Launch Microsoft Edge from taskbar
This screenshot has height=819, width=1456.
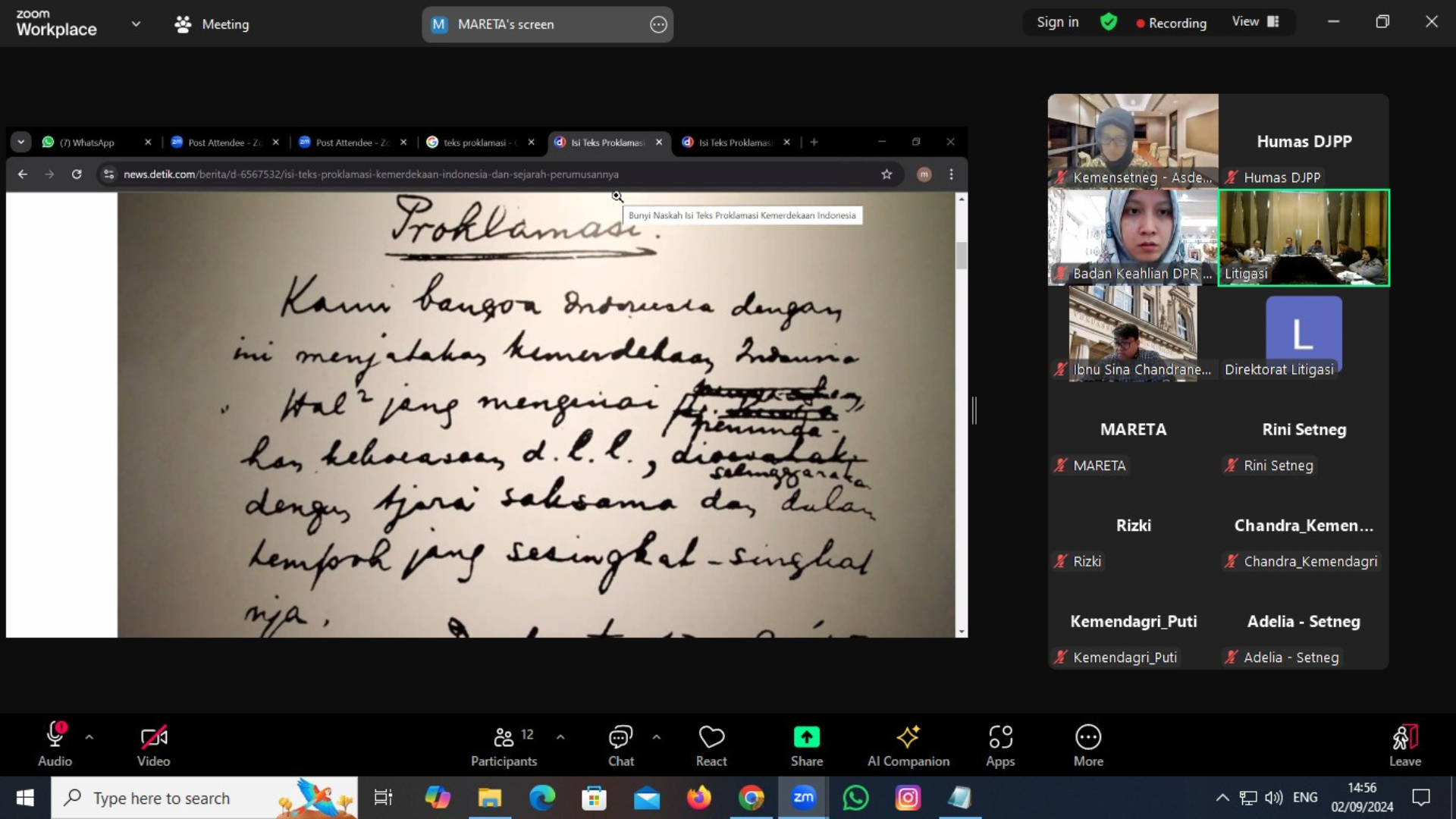pos(541,798)
